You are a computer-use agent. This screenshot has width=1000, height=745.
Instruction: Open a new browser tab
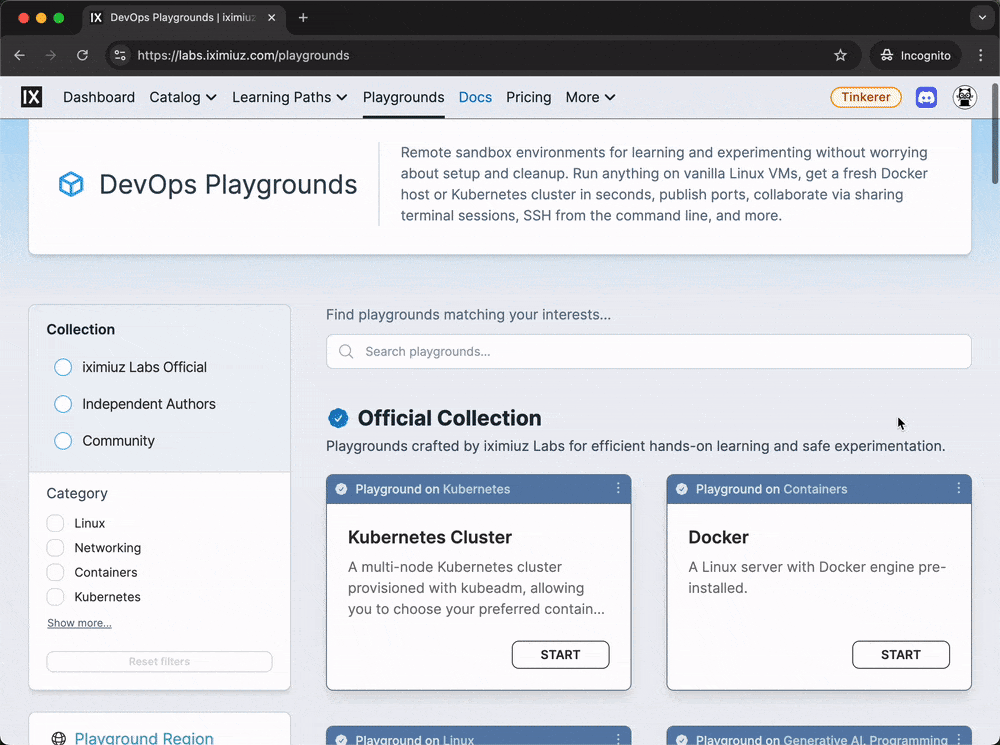pyautogui.click(x=303, y=18)
